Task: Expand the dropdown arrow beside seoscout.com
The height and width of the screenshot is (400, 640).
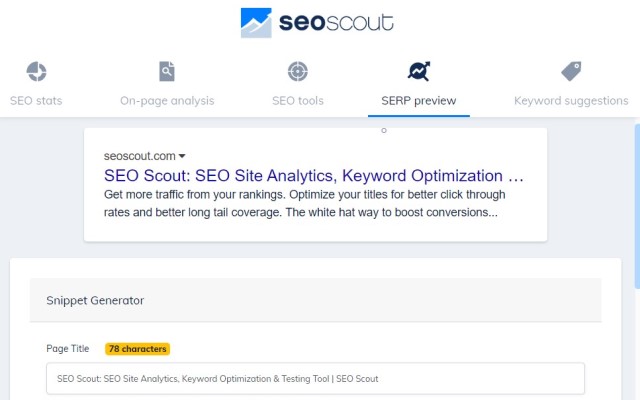Action: click(182, 156)
